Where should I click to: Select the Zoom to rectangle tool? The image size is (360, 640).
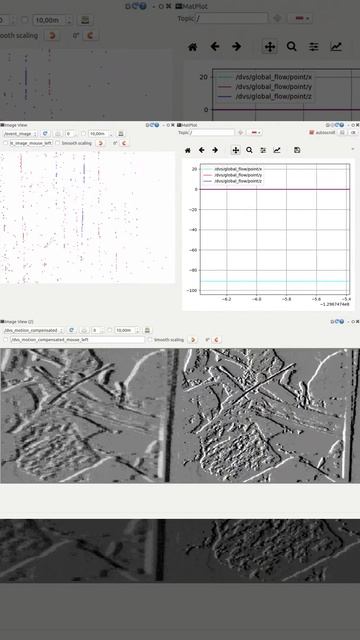249,150
